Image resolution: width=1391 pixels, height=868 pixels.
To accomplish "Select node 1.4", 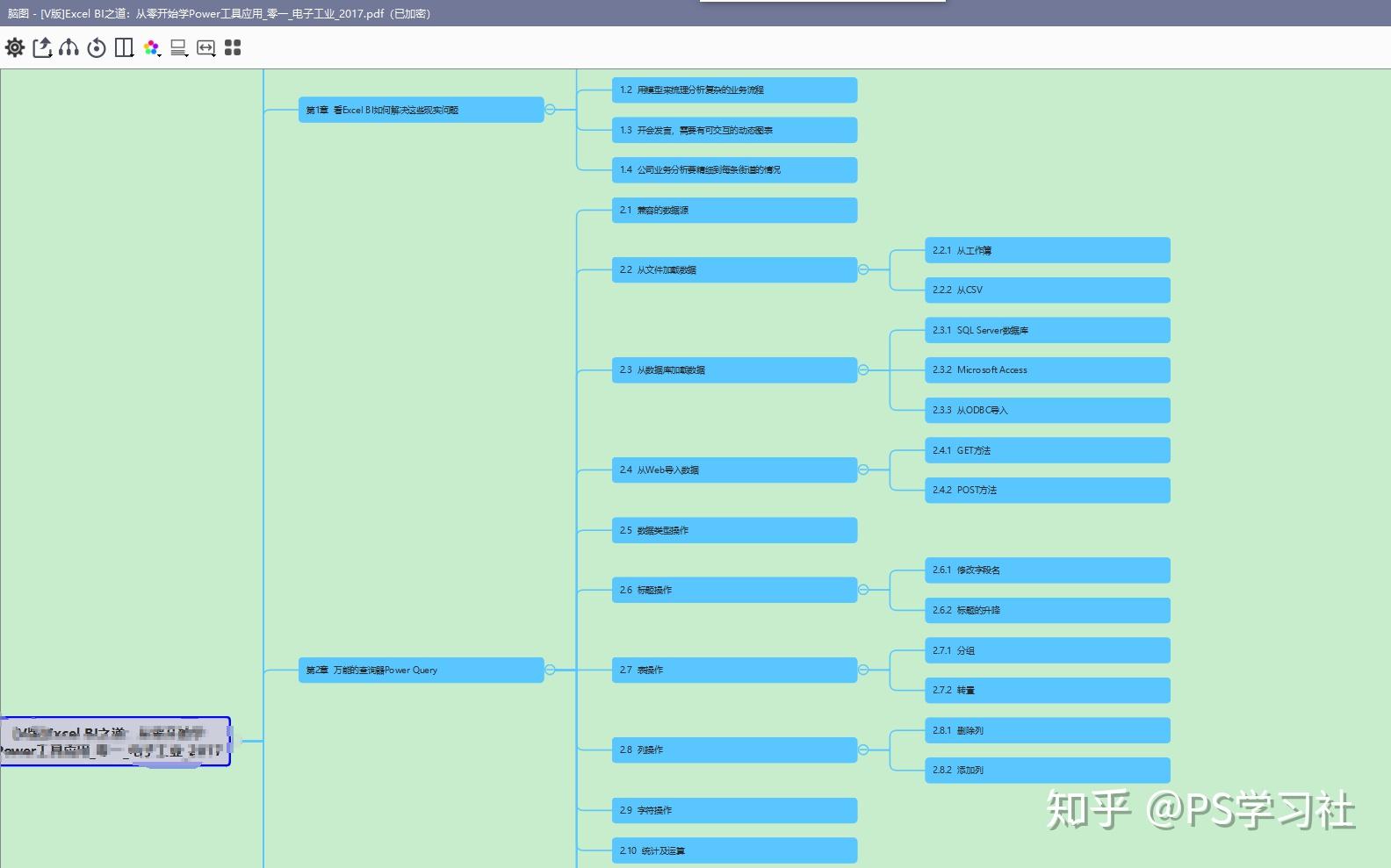I will [x=734, y=169].
